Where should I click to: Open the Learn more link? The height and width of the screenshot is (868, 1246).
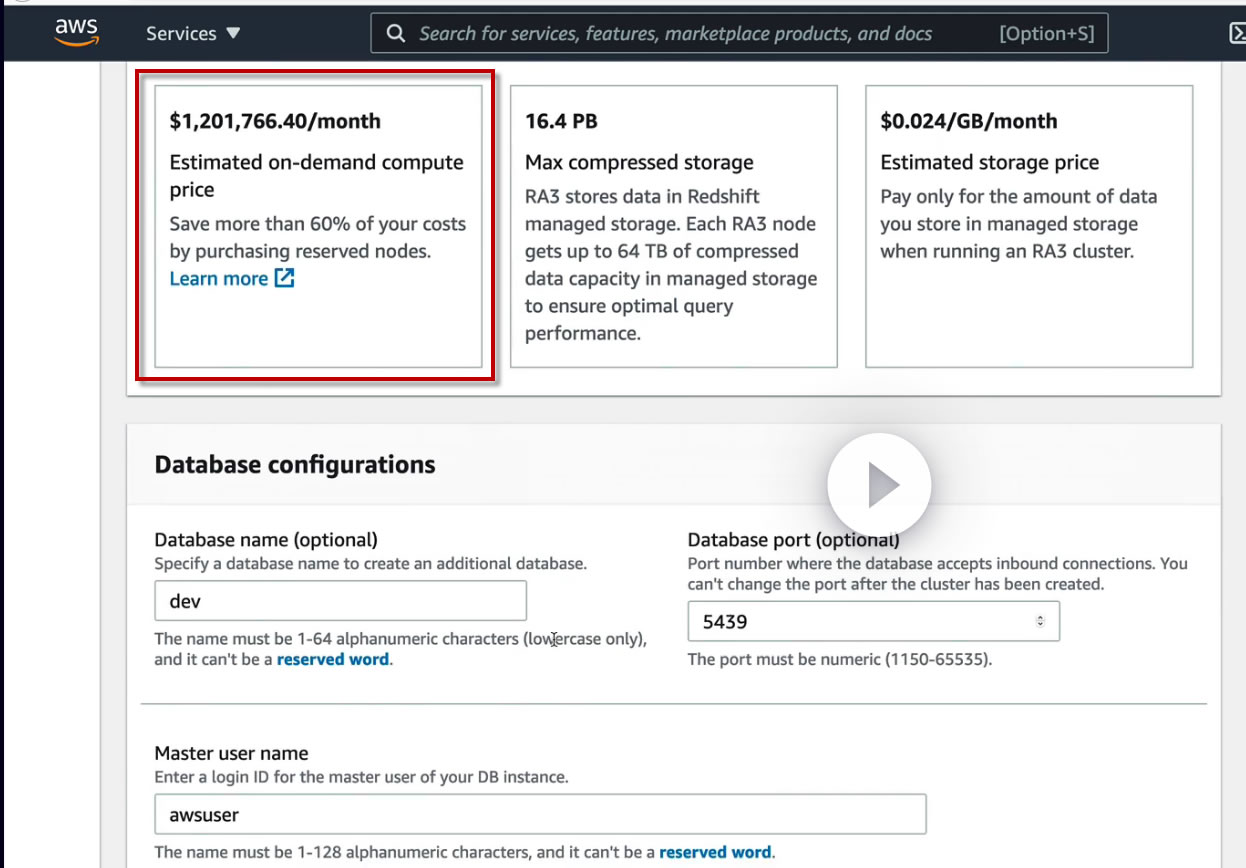pos(218,279)
